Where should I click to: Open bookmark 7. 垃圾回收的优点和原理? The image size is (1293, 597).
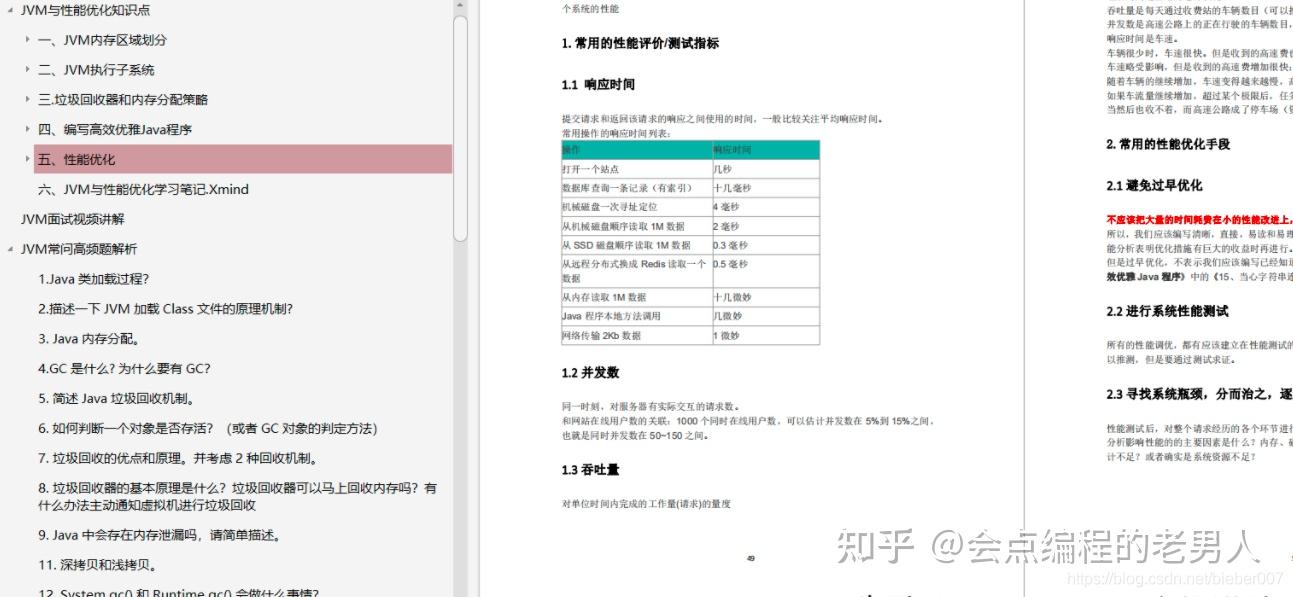tap(160, 458)
